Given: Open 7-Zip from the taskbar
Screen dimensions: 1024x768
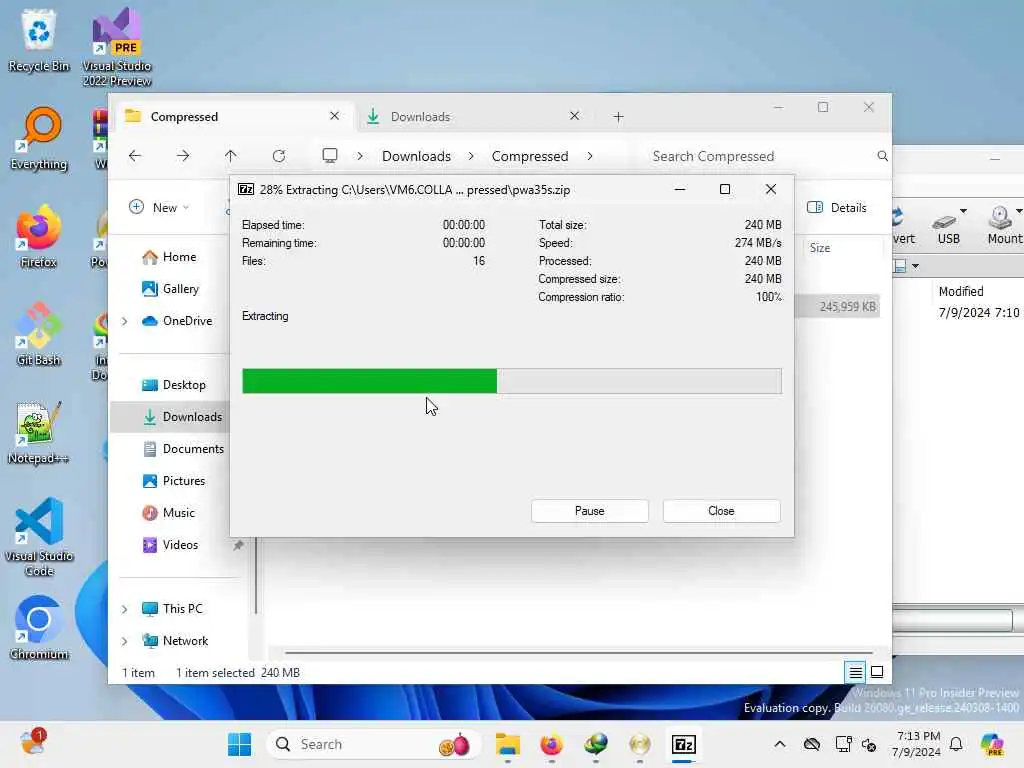Looking at the screenshot, I should 683,744.
